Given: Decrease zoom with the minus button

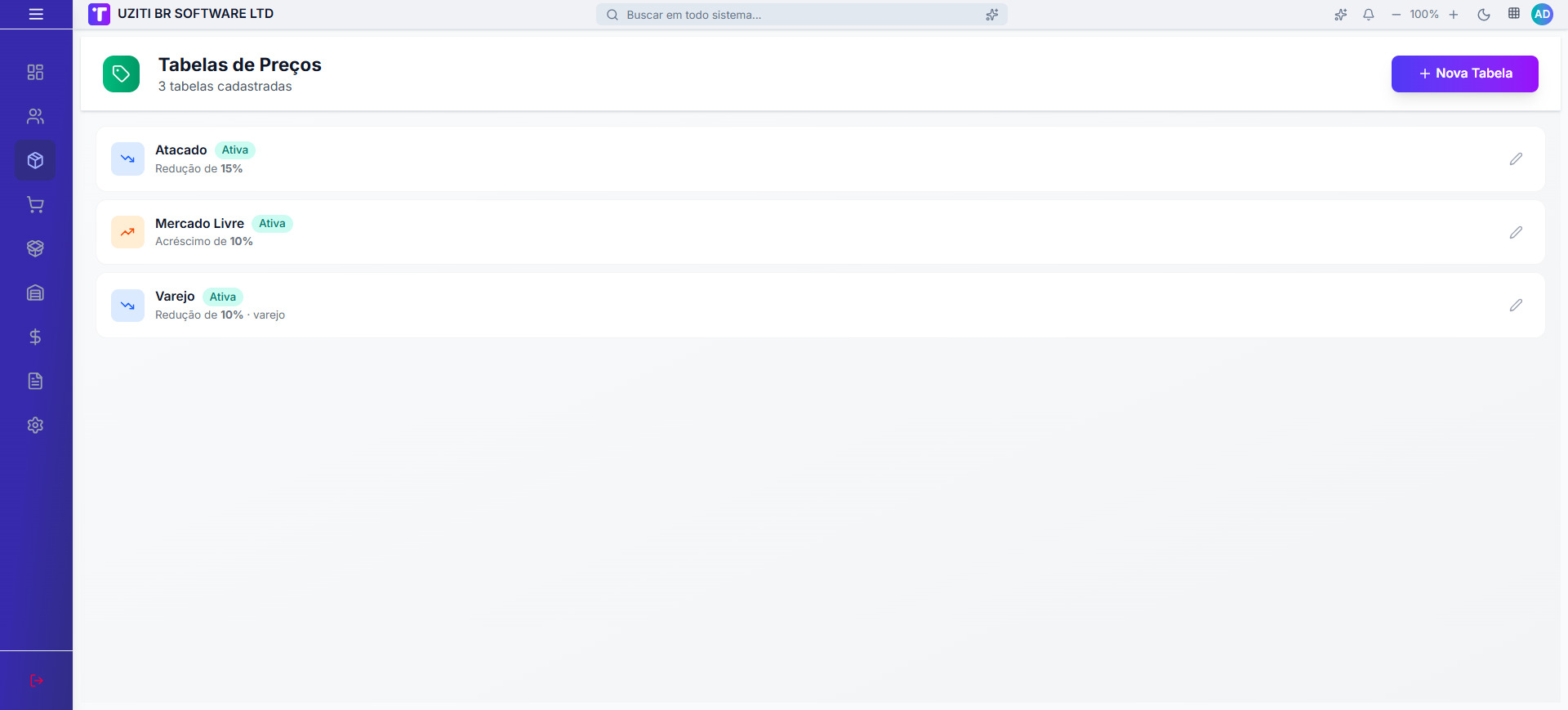Looking at the screenshot, I should (1396, 14).
